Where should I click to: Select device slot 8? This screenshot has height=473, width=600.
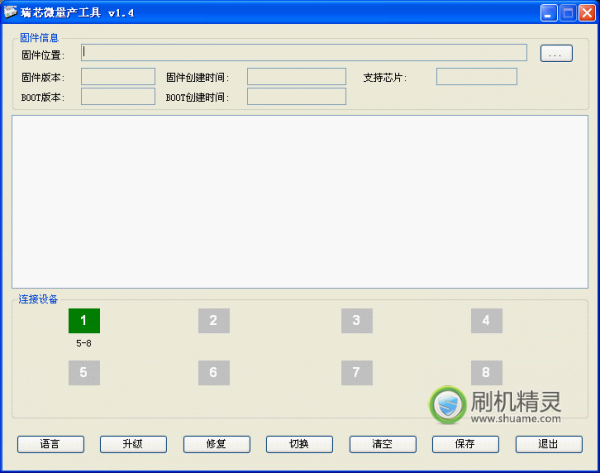pyautogui.click(x=486, y=372)
